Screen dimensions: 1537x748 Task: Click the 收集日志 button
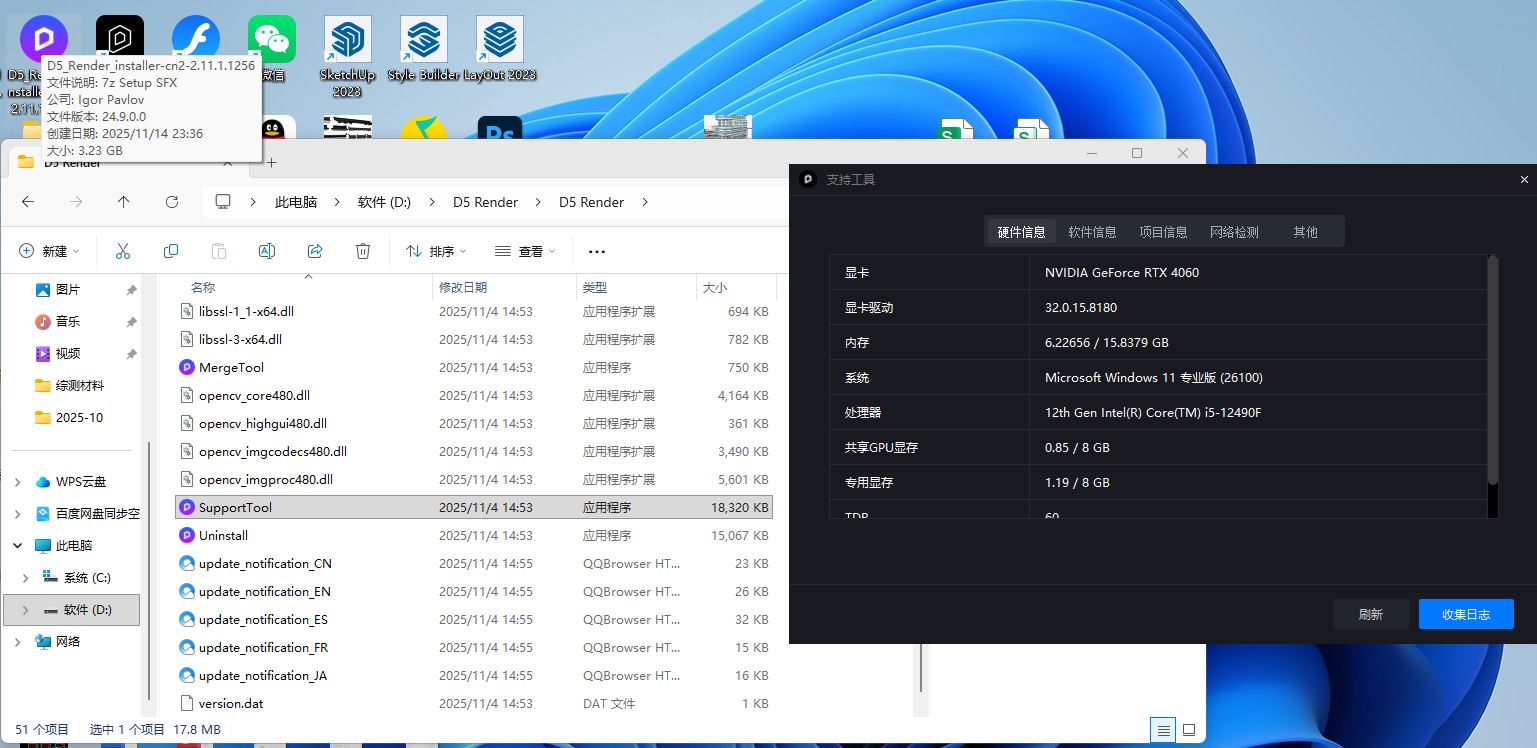click(x=1465, y=614)
